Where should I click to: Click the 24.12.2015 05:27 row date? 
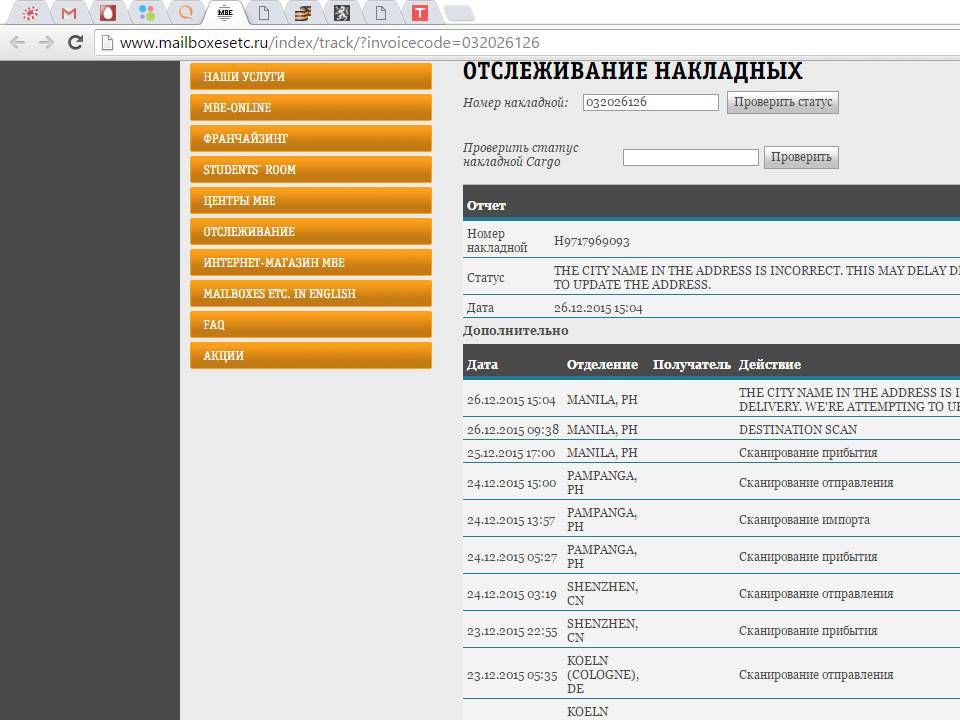pyautogui.click(x=512, y=557)
